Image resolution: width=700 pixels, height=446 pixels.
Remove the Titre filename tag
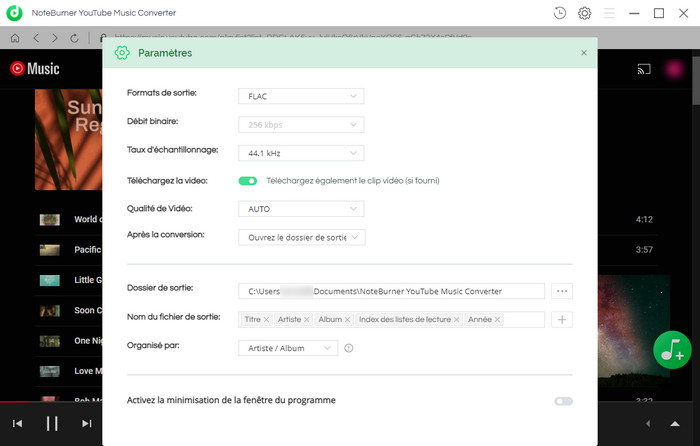tap(266, 320)
